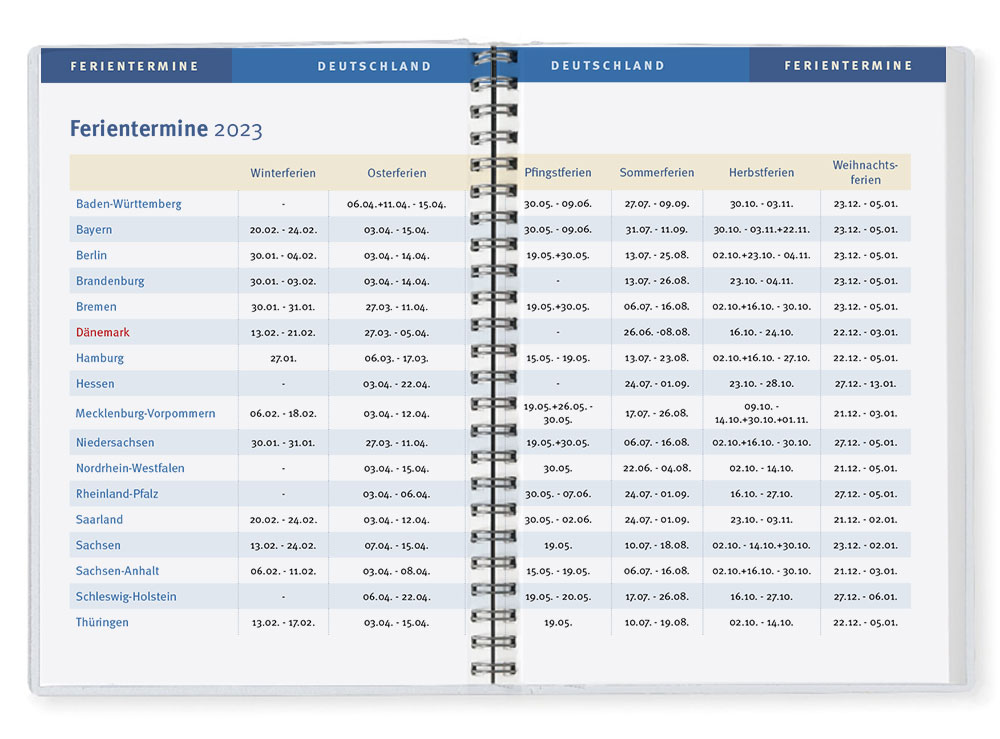Image resolution: width=1000 pixels, height=739 pixels.
Task: Click Saarland Weihnachtsferien '21.12. - 02.01.'
Action: (865, 520)
